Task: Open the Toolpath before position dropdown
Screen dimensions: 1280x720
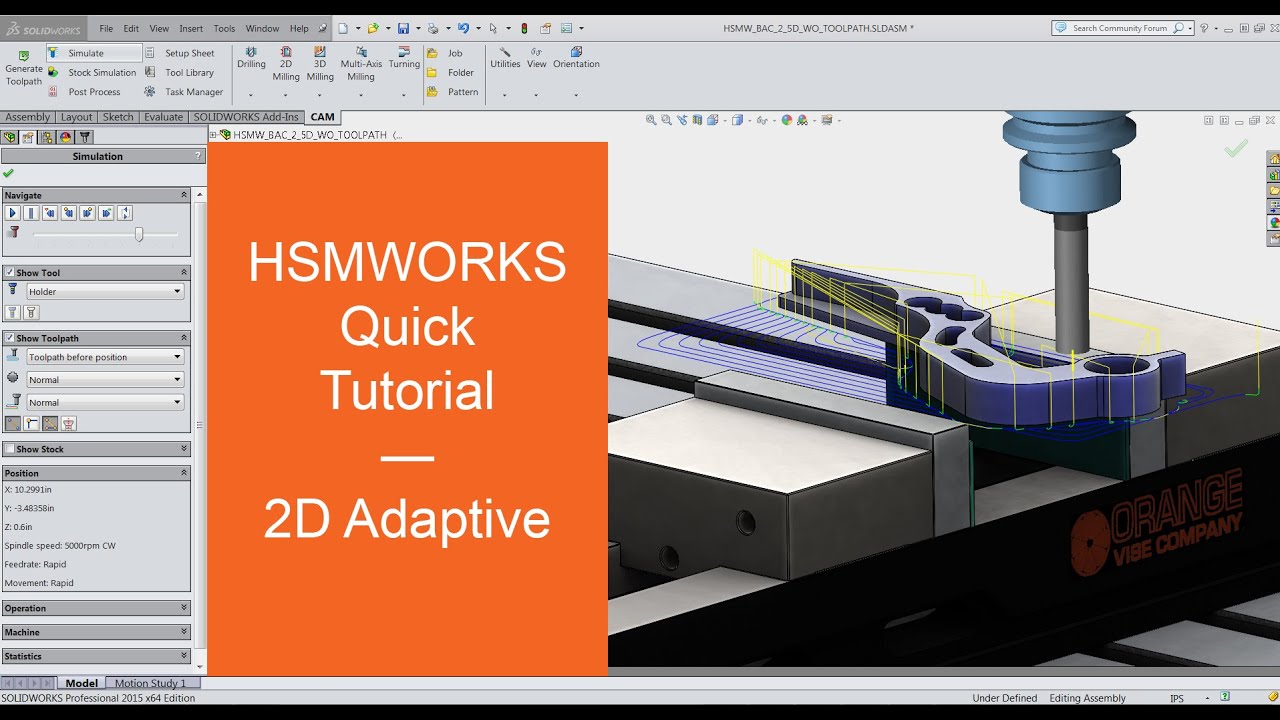Action: (105, 357)
